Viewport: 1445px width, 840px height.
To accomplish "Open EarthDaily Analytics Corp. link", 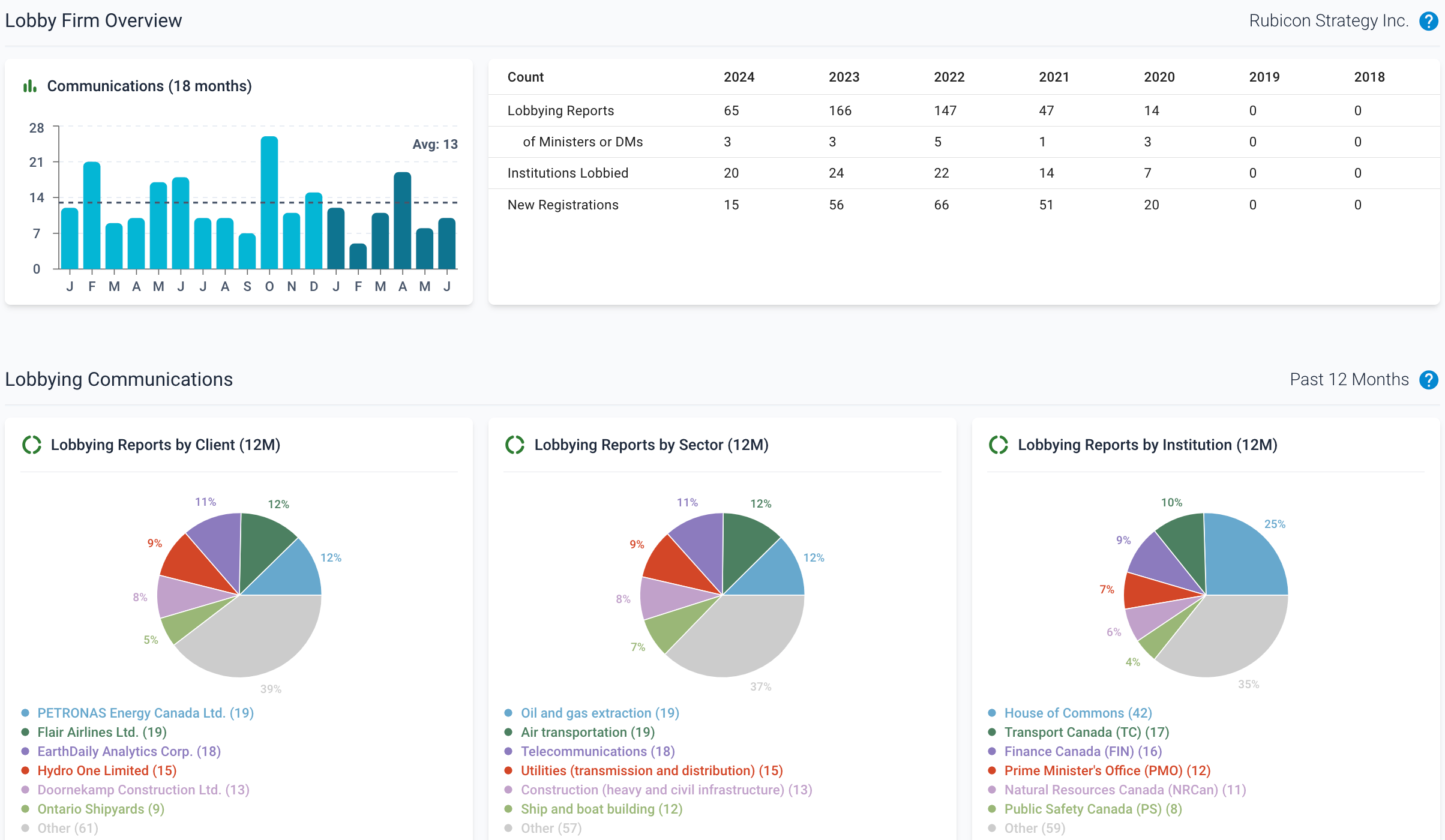I will point(129,751).
